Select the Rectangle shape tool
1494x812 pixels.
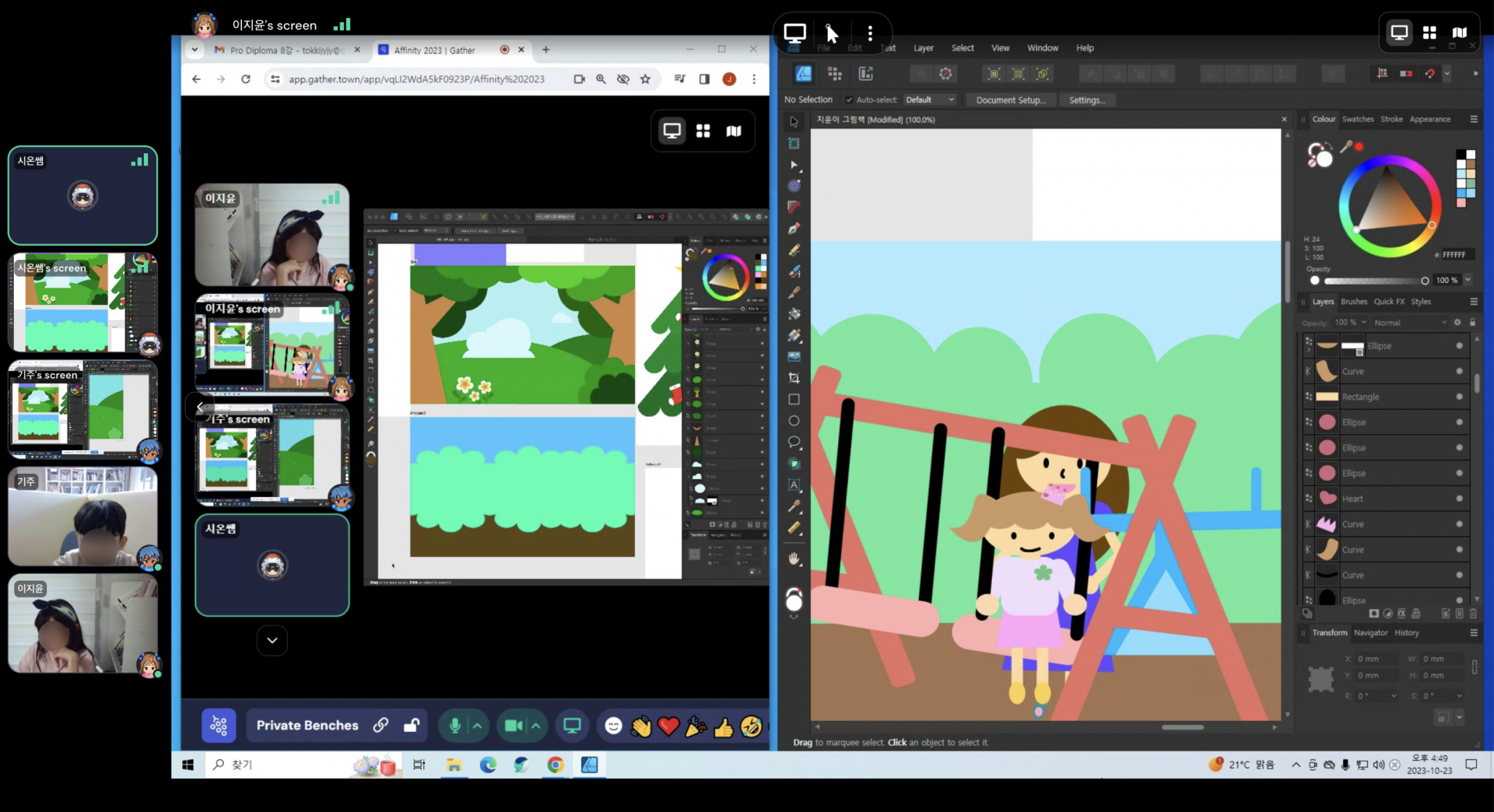(x=794, y=400)
